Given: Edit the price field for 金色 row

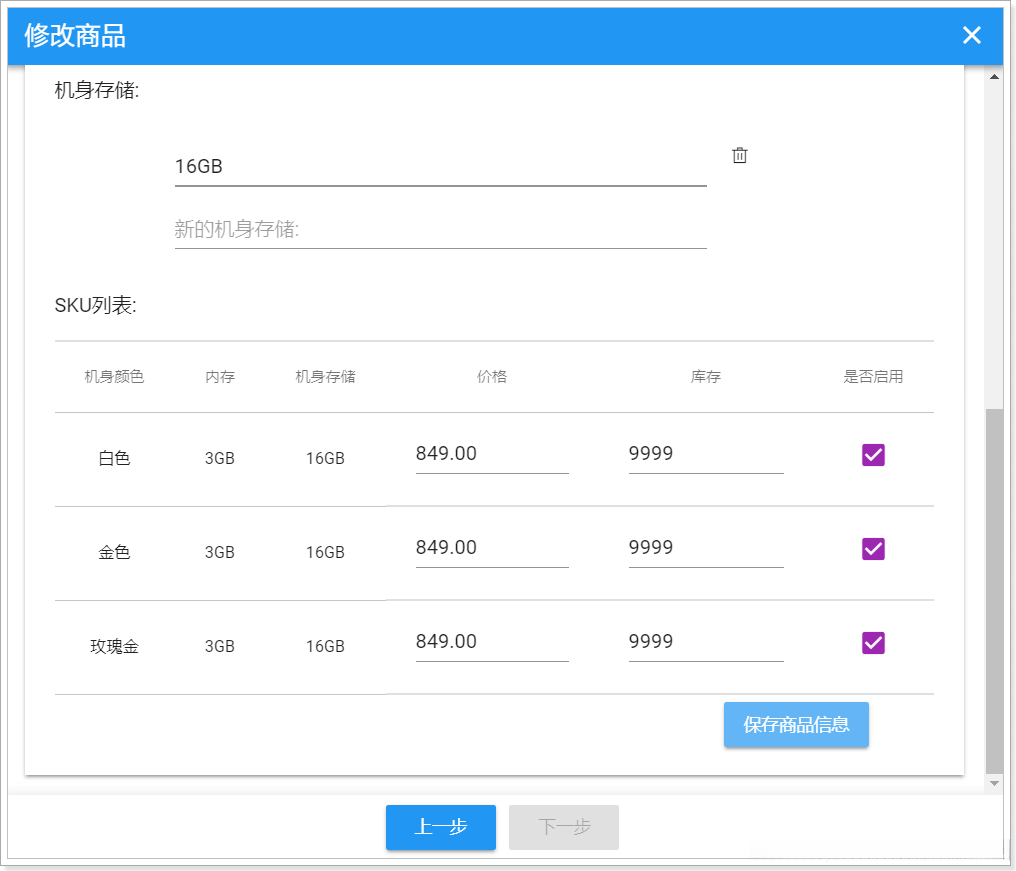Looking at the screenshot, I should tap(492, 548).
